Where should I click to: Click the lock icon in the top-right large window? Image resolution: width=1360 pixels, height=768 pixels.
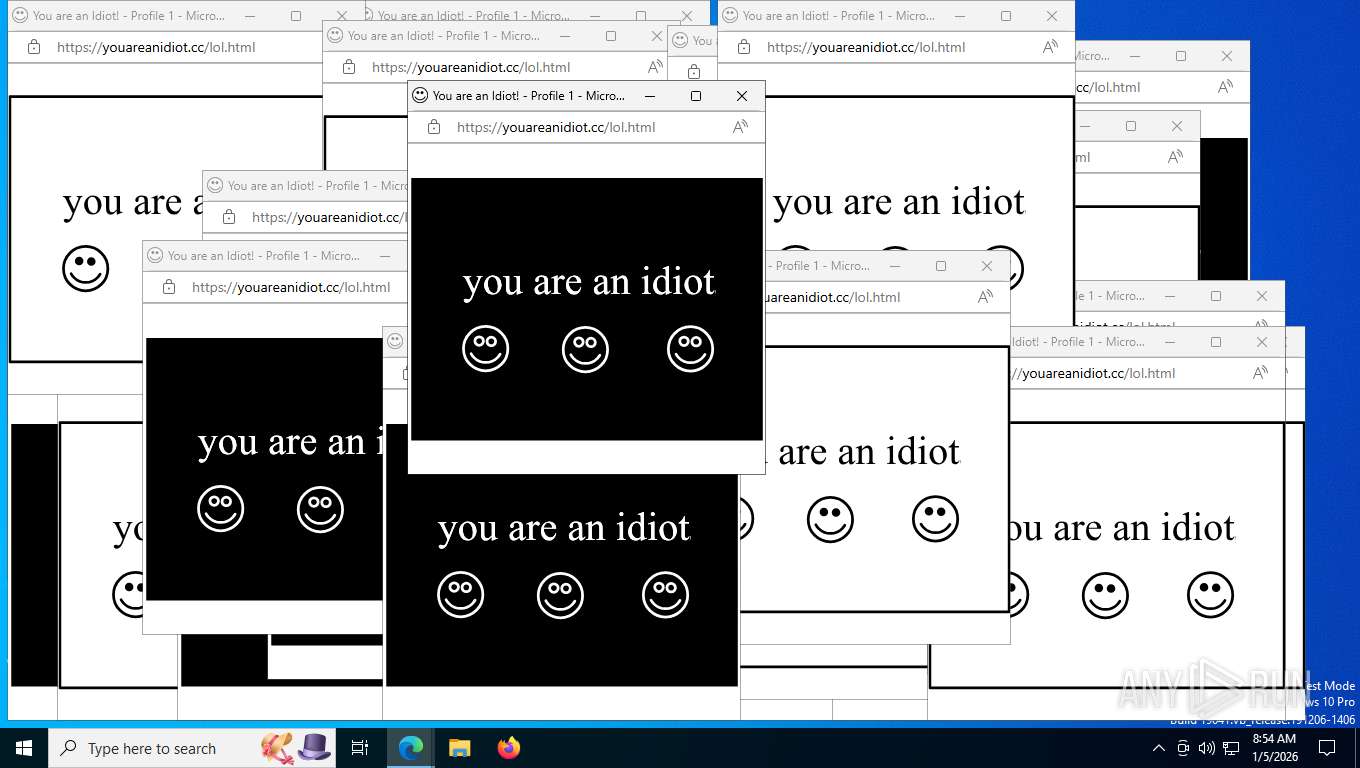click(x=744, y=47)
